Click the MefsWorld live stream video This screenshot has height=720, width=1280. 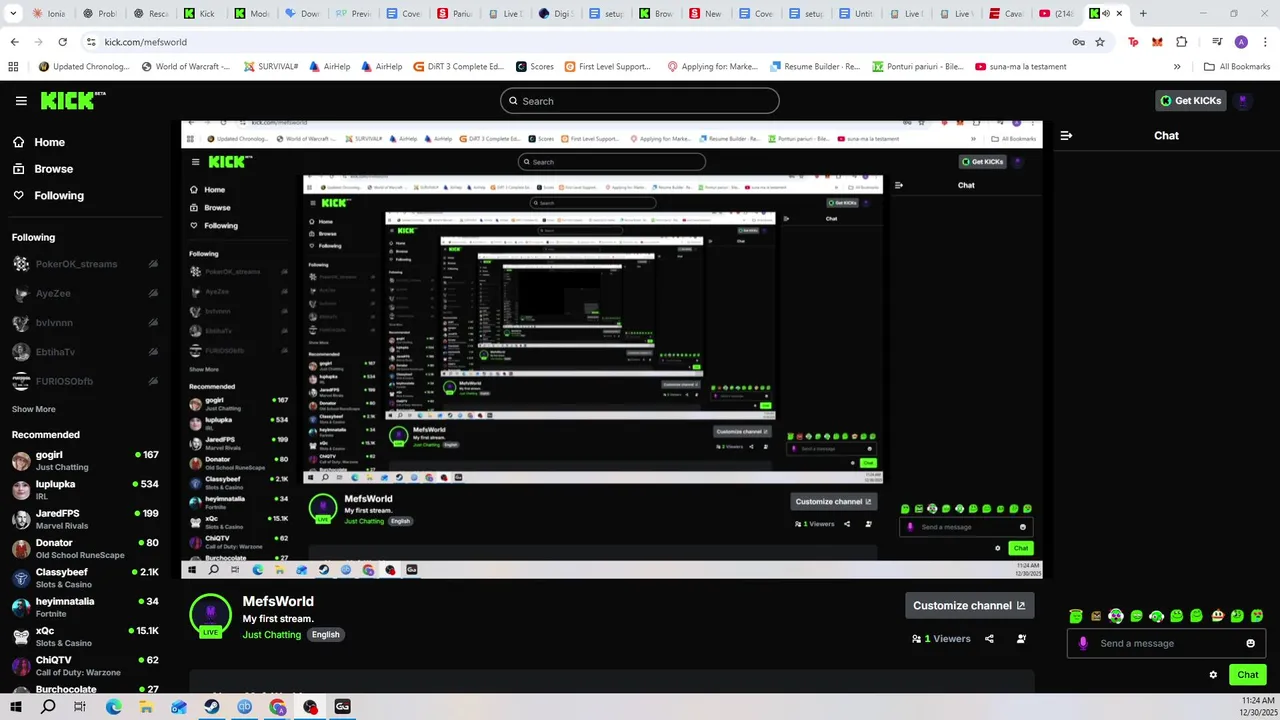click(x=612, y=349)
